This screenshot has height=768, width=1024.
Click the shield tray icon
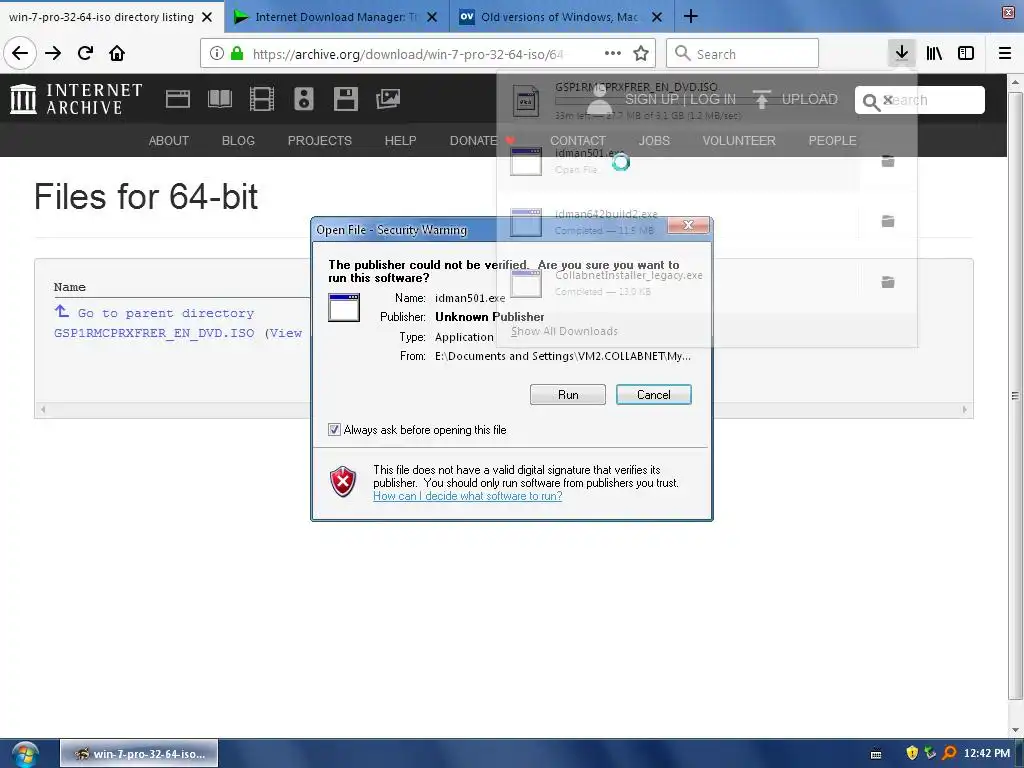point(912,753)
